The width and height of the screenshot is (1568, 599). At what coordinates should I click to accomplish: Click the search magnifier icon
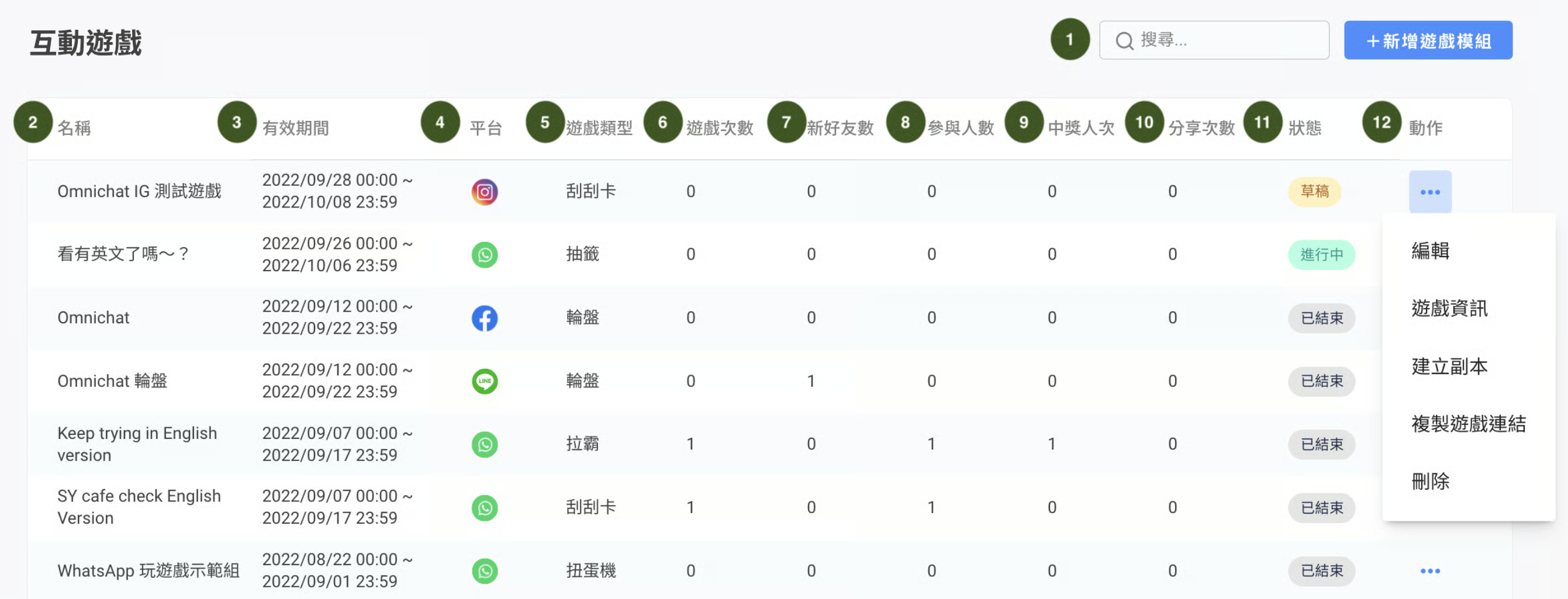(x=1124, y=41)
